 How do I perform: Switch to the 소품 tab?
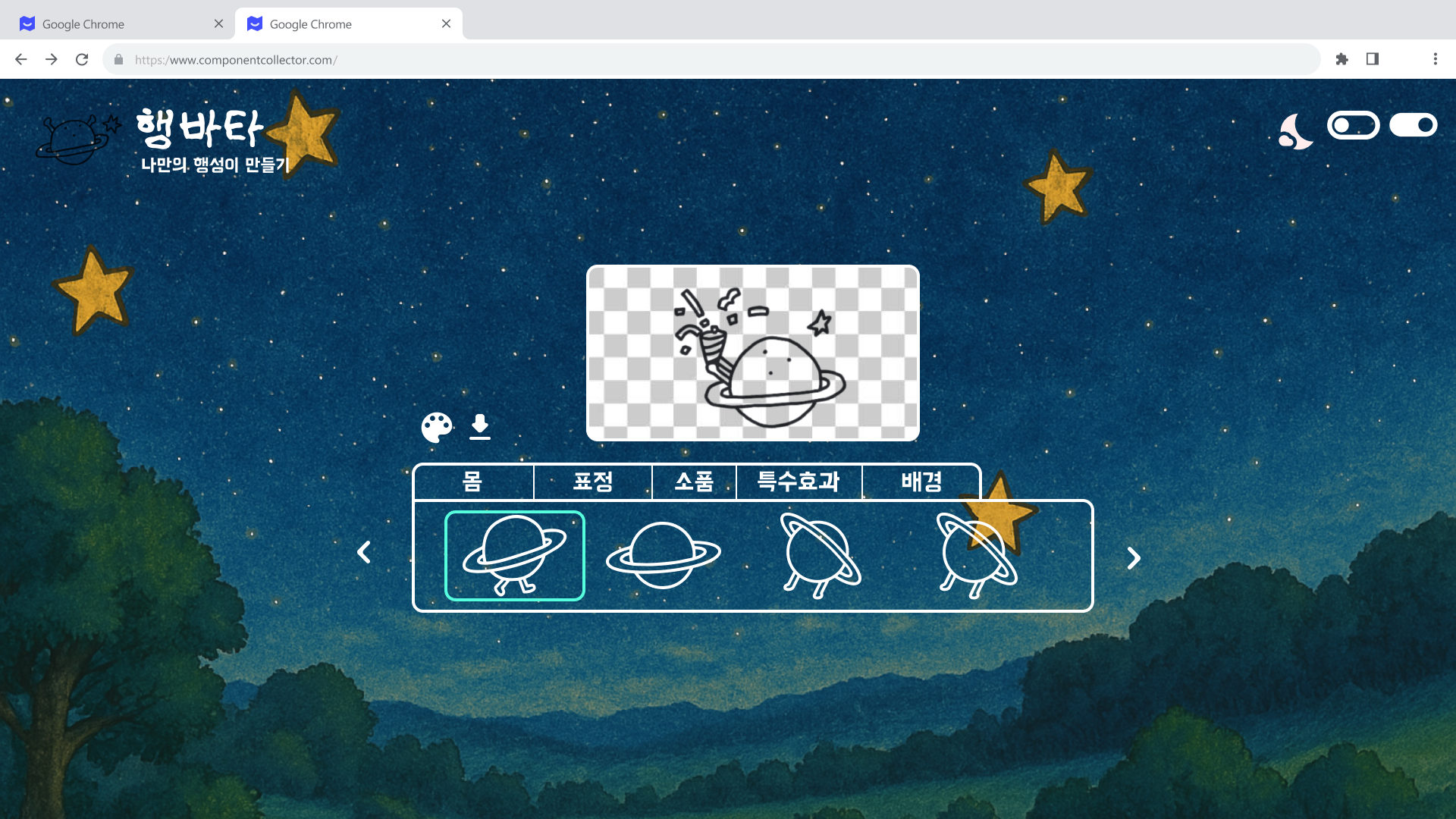(x=694, y=482)
